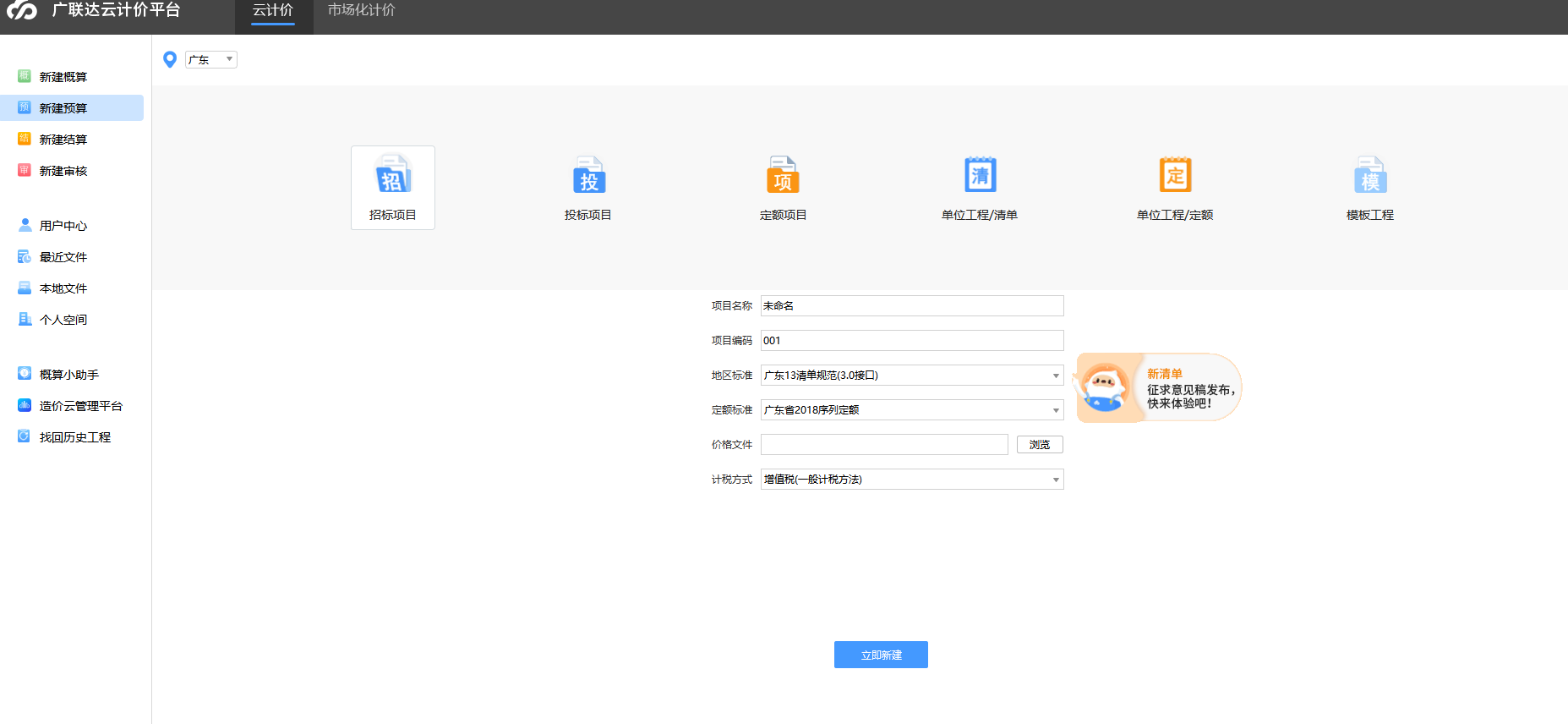
Task: Click the 单位工程/清单 label text
Action: tap(980, 215)
